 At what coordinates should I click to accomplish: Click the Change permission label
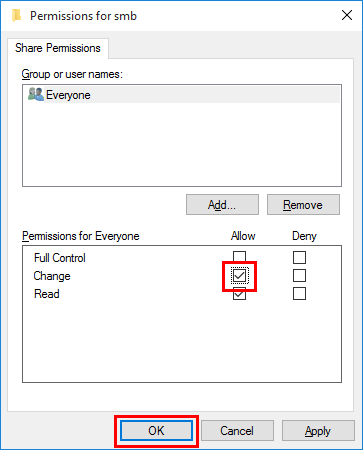52,276
